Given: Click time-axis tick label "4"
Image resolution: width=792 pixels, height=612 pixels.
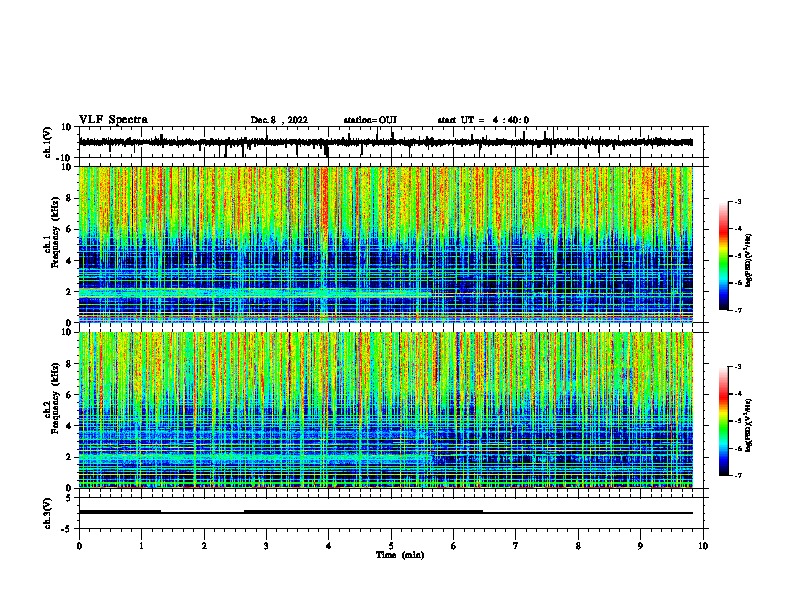Looking at the screenshot, I should tap(329, 546).
